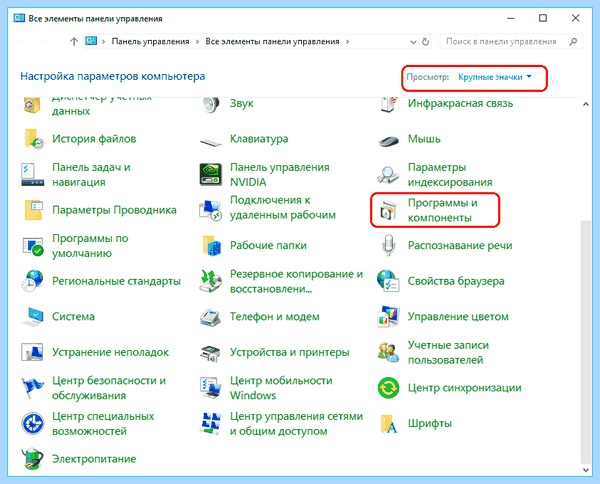Screen dimensions: 600x484
Task: Click the search magnifier icon
Action: tap(573, 42)
